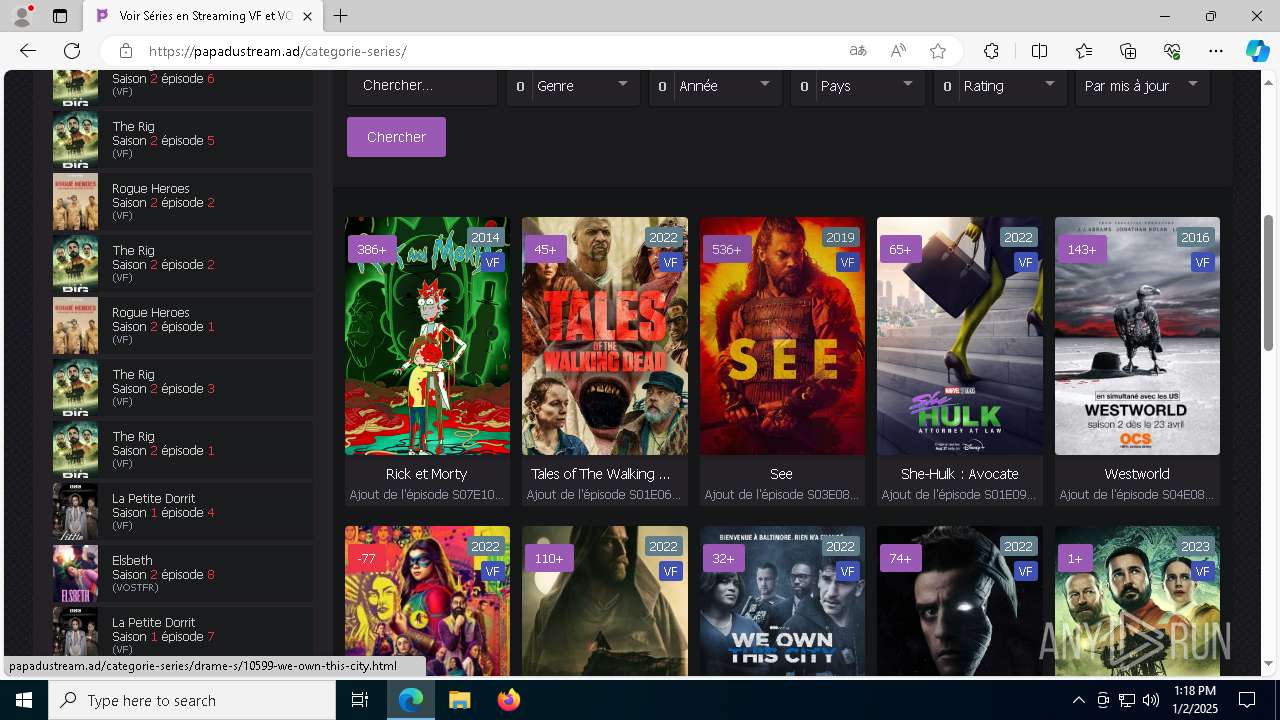Focus the Chercher search field

(422, 86)
